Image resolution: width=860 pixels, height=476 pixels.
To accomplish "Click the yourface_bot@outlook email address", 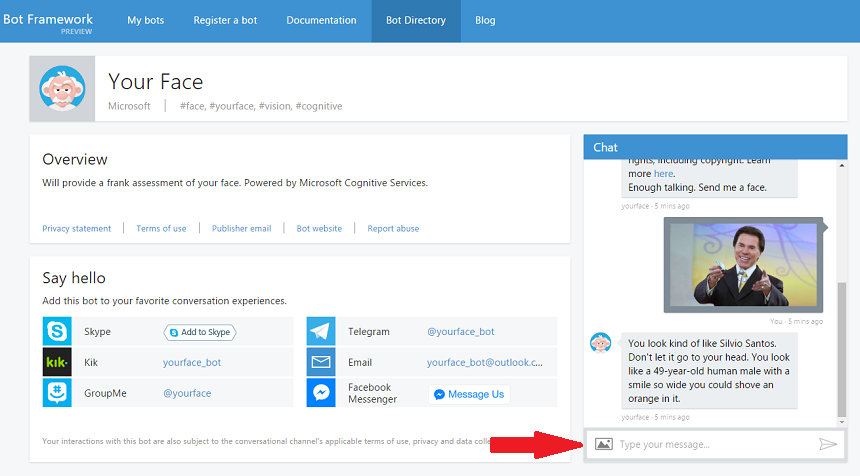I will pos(485,362).
